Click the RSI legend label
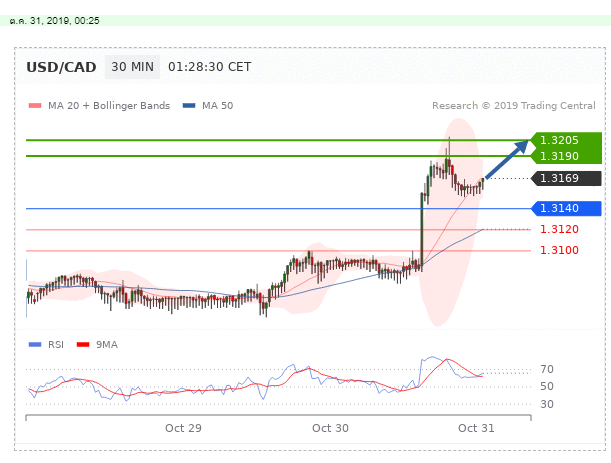The image size is (611, 463). [x=56, y=345]
